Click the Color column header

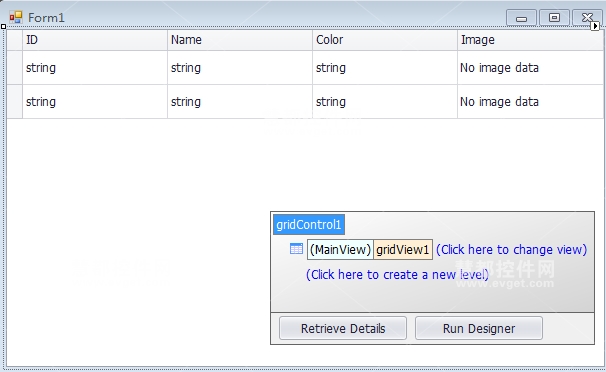385,40
